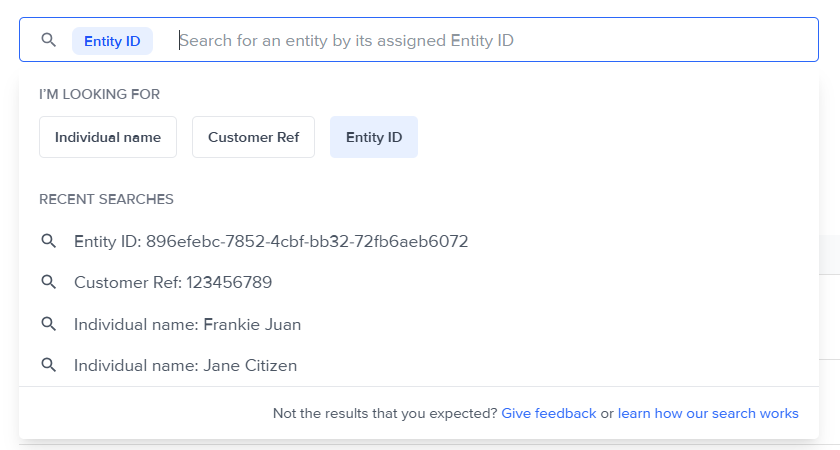Pick recent search Individual name: Frankie Juan

[x=187, y=324]
